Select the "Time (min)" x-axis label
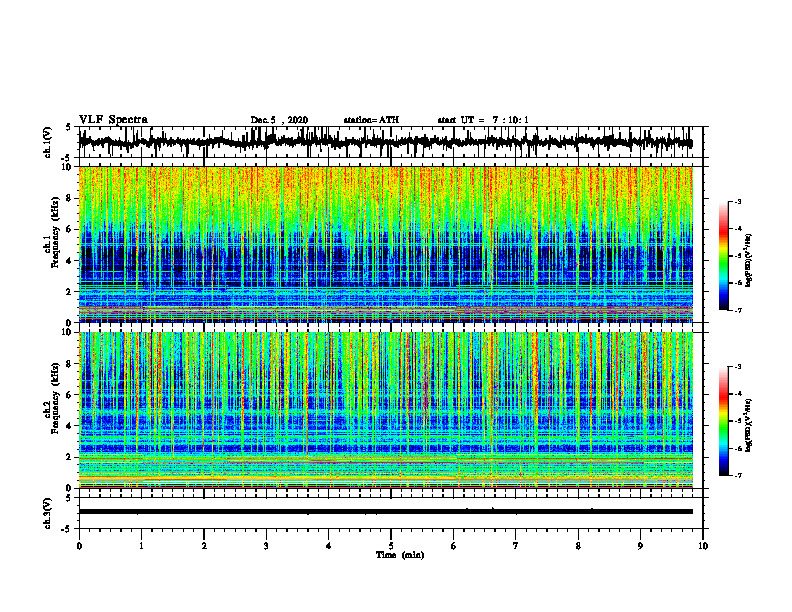 (x=400, y=555)
